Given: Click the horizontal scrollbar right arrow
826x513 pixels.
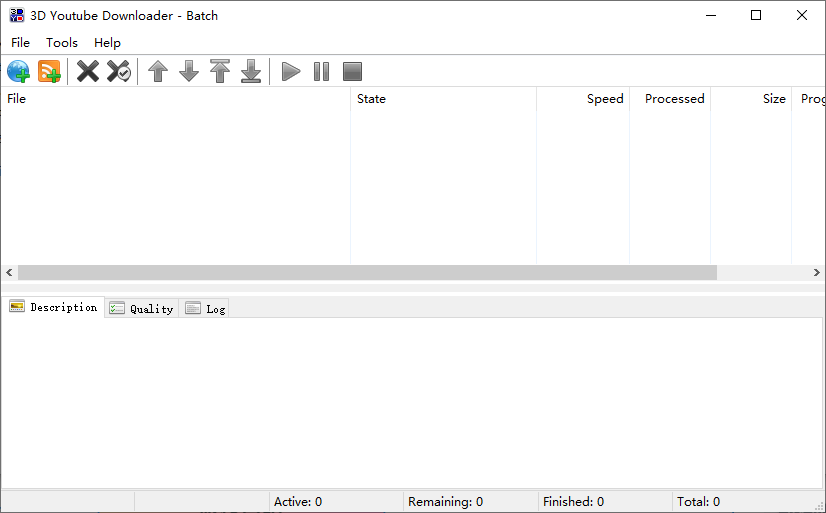Looking at the screenshot, I should tap(817, 273).
